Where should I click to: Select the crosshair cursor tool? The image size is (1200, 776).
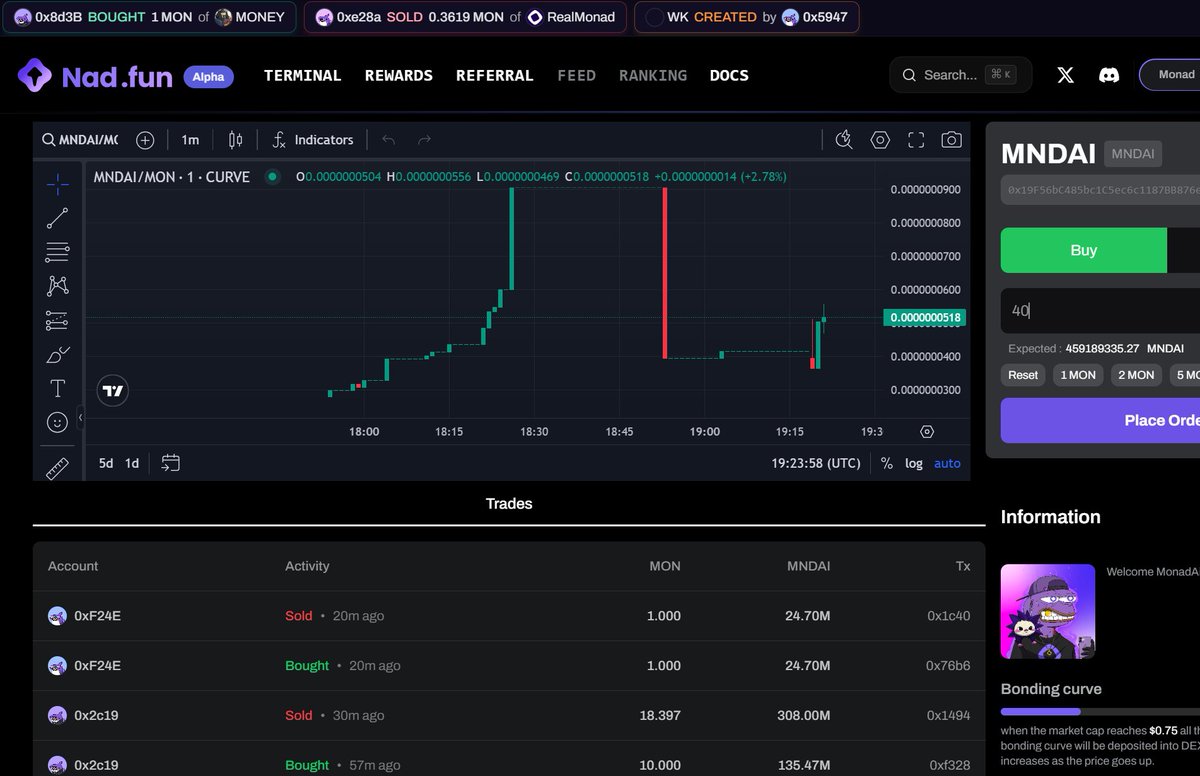pos(58,183)
